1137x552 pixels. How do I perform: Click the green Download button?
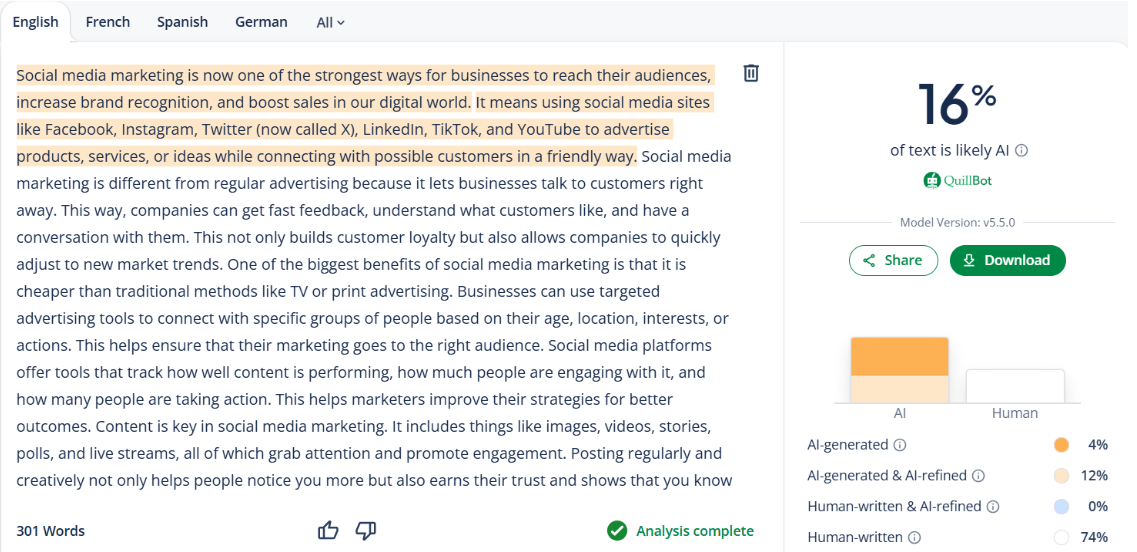[x=1007, y=260]
